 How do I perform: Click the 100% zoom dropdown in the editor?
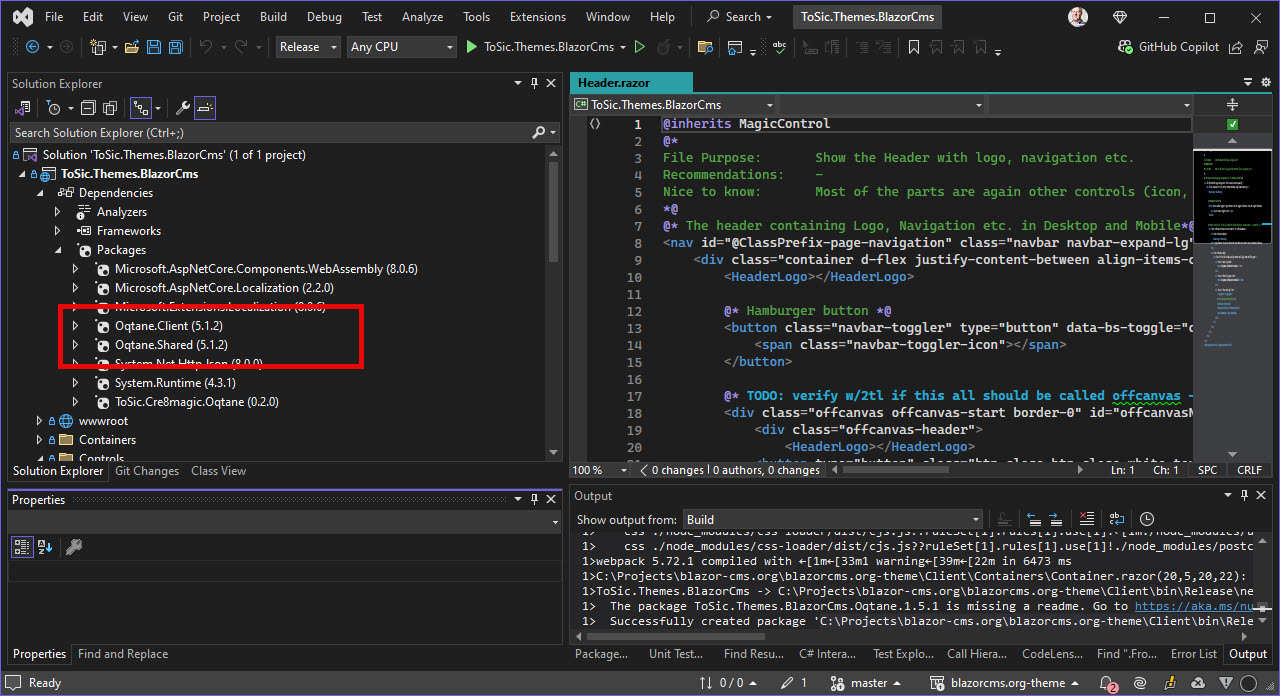pyautogui.click(x=599, y=470)
